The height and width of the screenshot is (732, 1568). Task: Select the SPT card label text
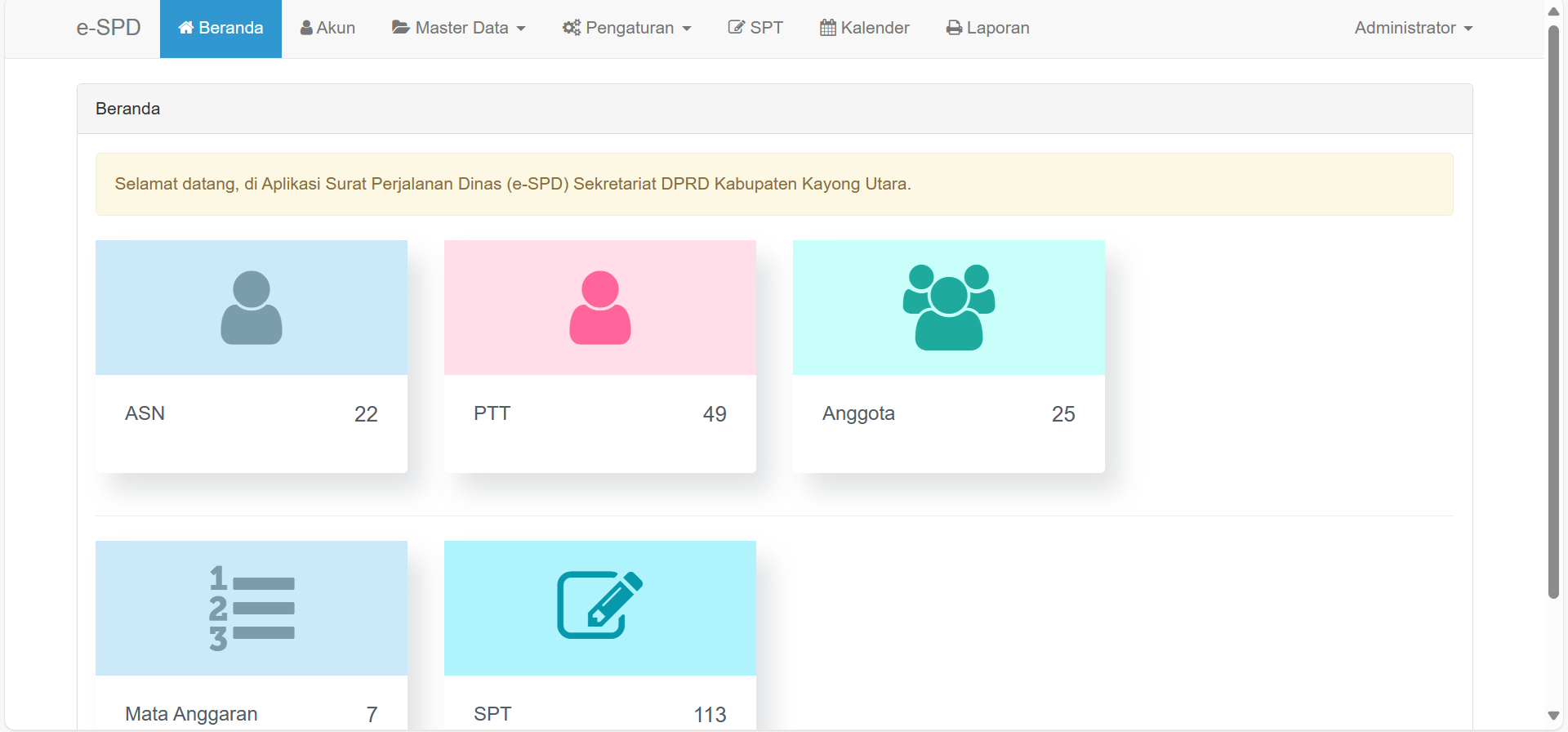pyautogui.click(x=492, y=714)
